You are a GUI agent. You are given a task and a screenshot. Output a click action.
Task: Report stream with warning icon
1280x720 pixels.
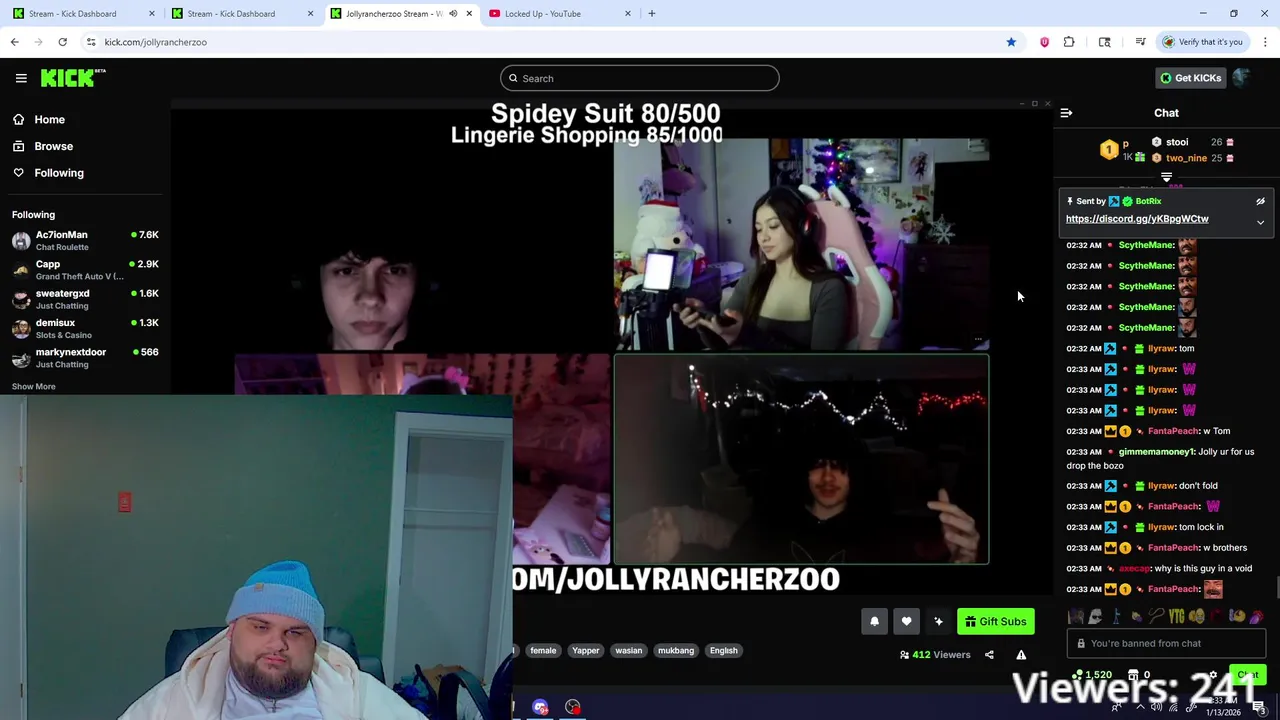(x=1021, y=655)
